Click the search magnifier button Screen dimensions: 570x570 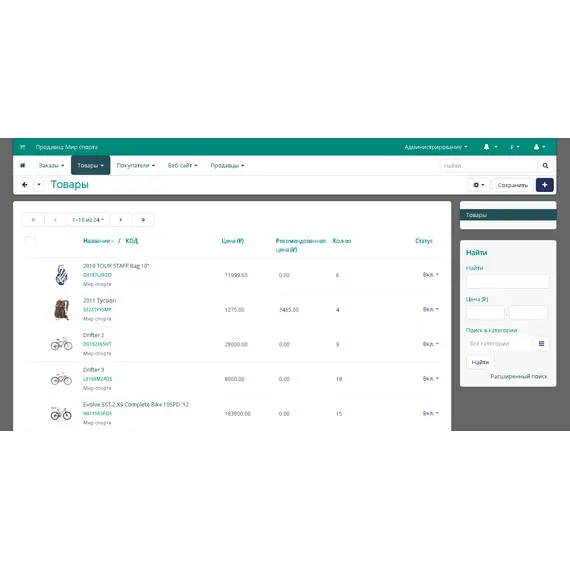click(545, 166)
